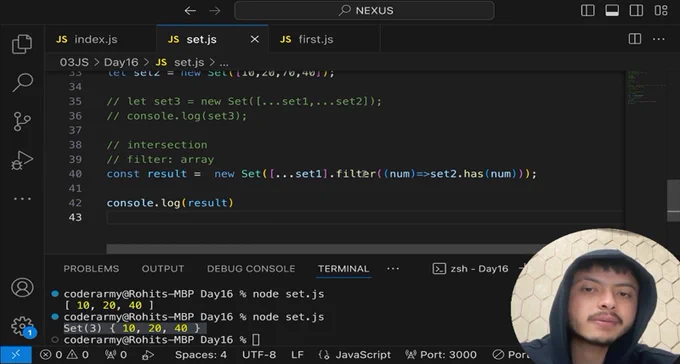Viewport: 680px width, 364px height.
Task: Click the [ 10, 20, 40 ] terminal output
Action: point(109,305)
